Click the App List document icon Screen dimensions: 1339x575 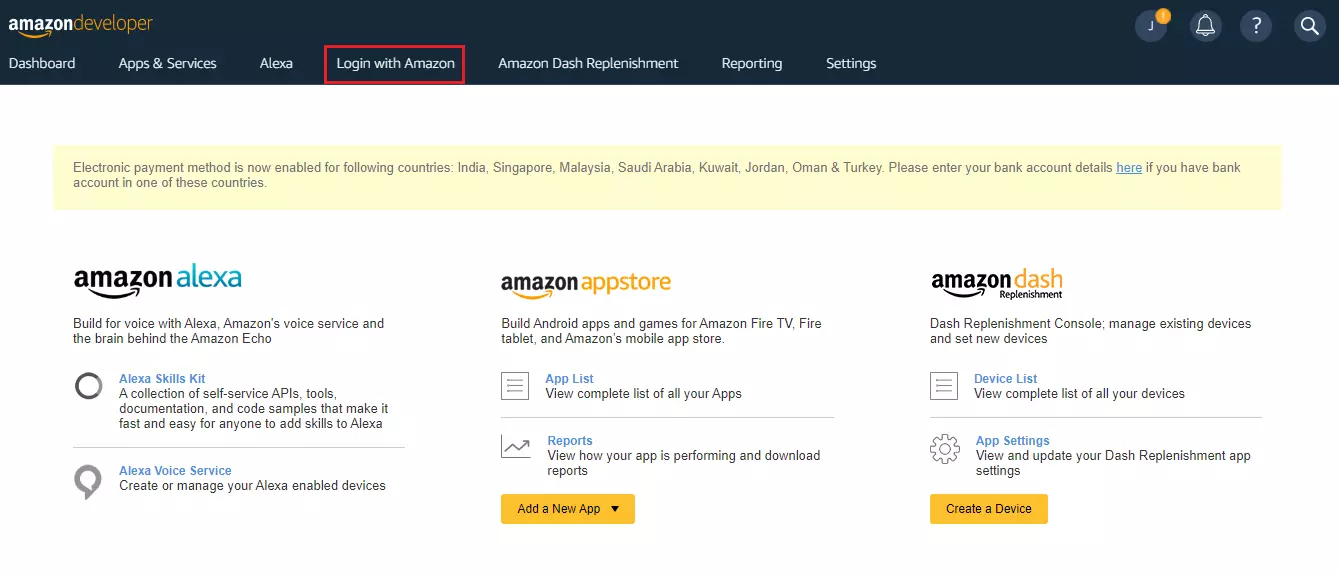tap(515, 386)
